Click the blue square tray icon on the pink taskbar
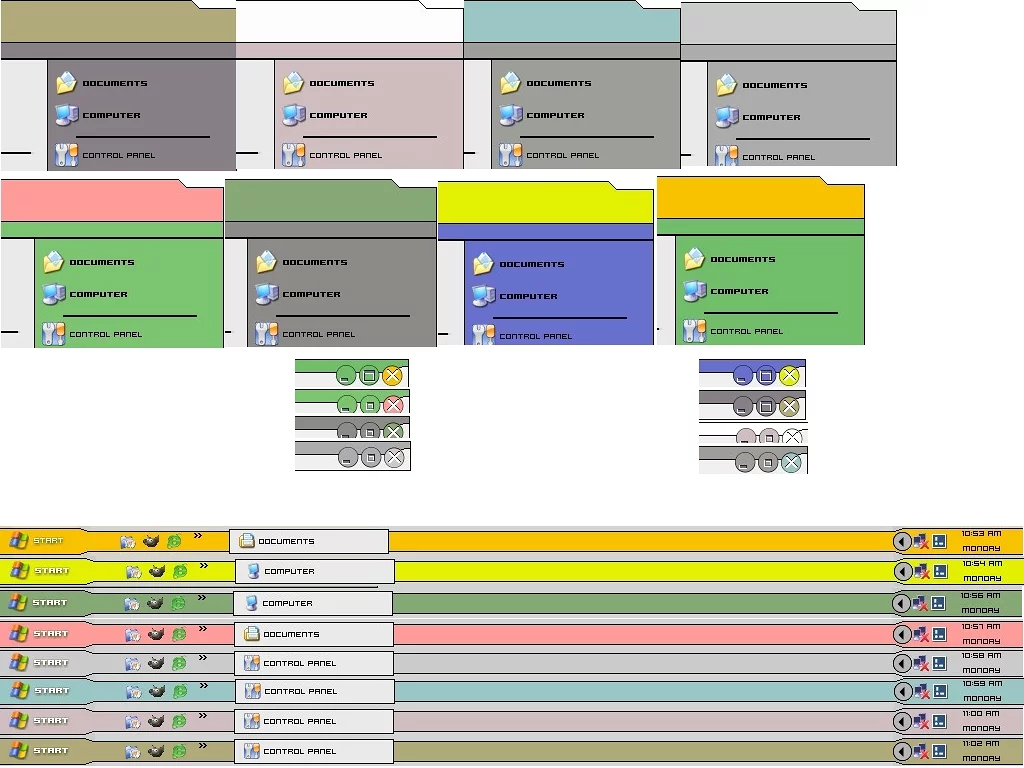 click(x=939, y=634)
